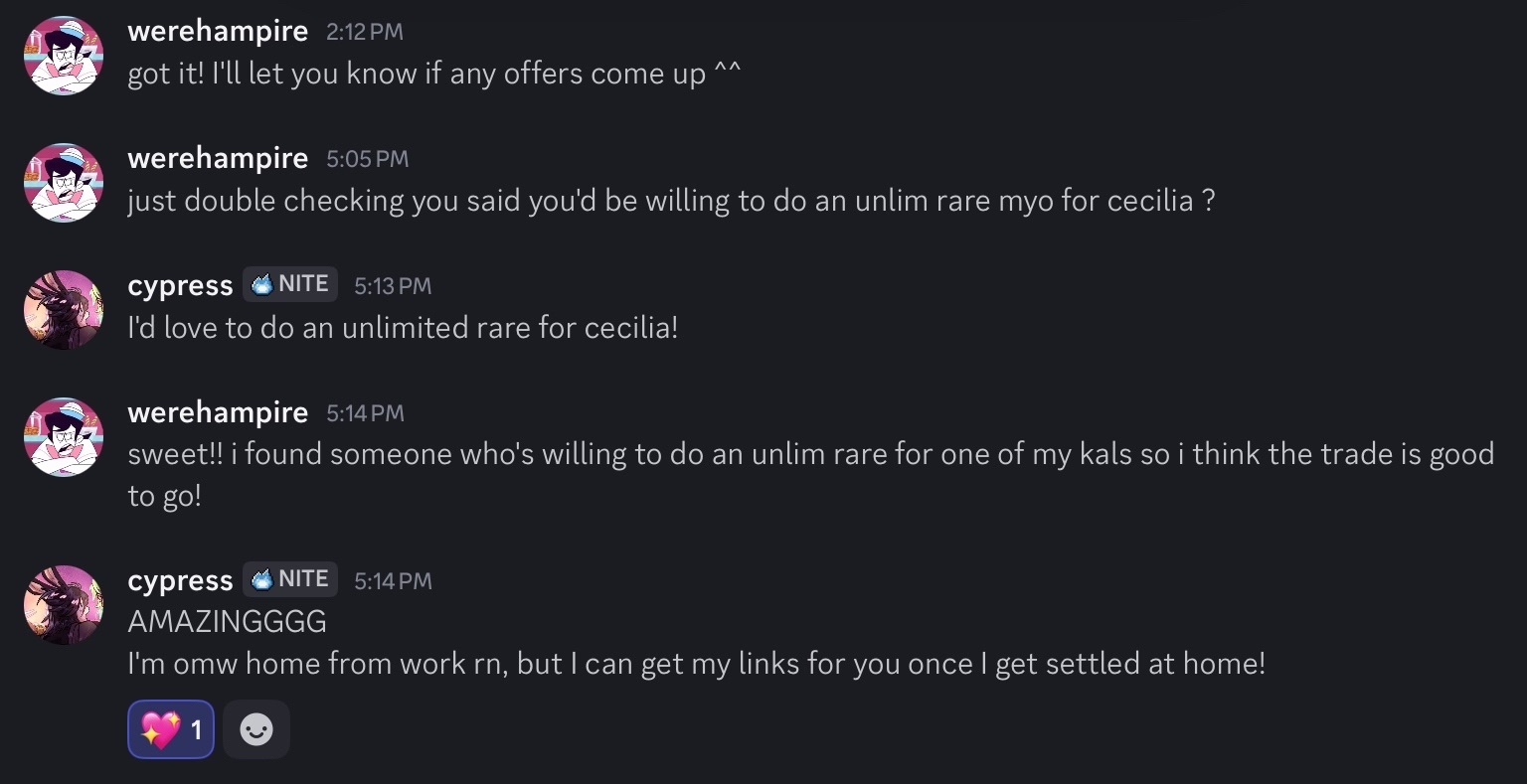Toggle the sparkling heart reaction
The height and width of the screenshot is (784, 1527).
click(x=171, y=730)
